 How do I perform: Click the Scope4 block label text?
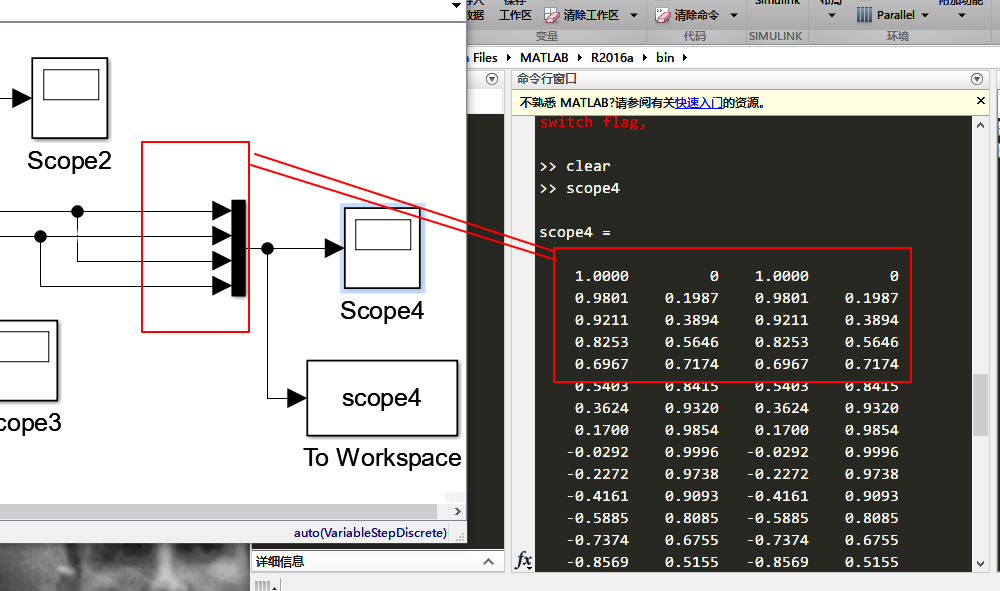point(382,311)
